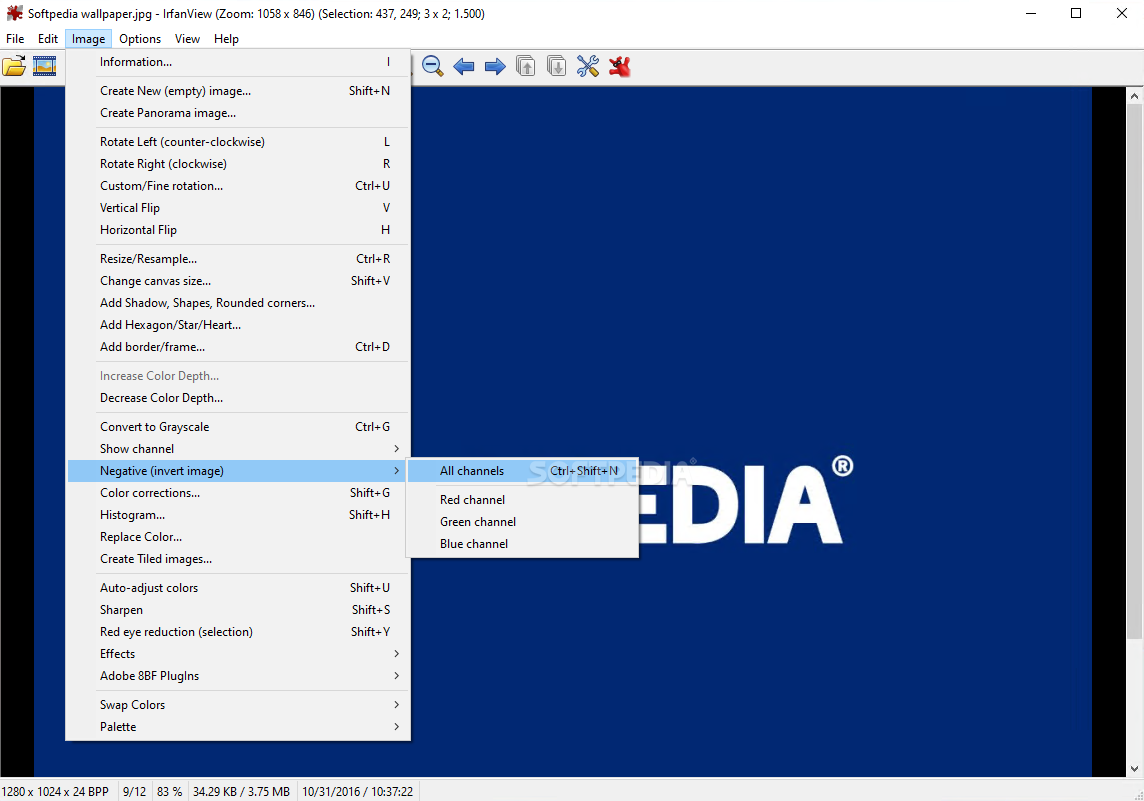The height and width of the screenshot is (801, 1144).
Task: Open the slideshow filmstrip icon
Action: tap(45, 66)
